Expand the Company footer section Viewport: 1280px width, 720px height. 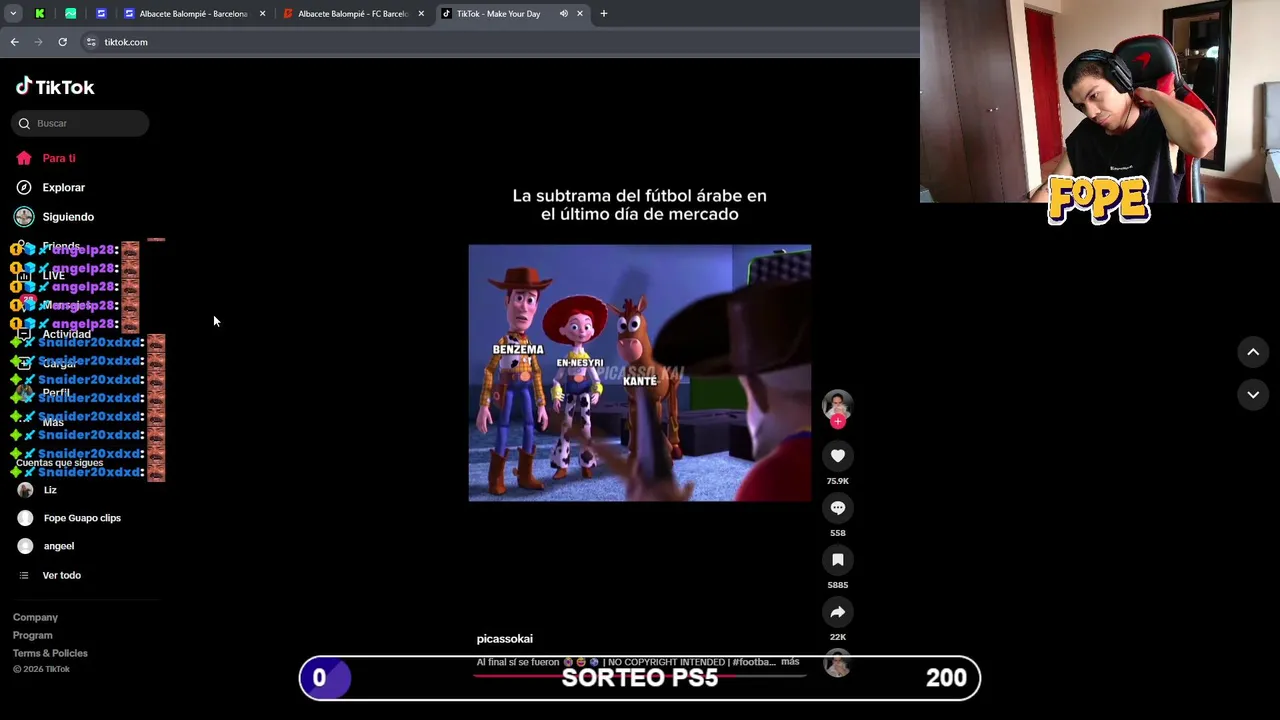click(35, 617)
